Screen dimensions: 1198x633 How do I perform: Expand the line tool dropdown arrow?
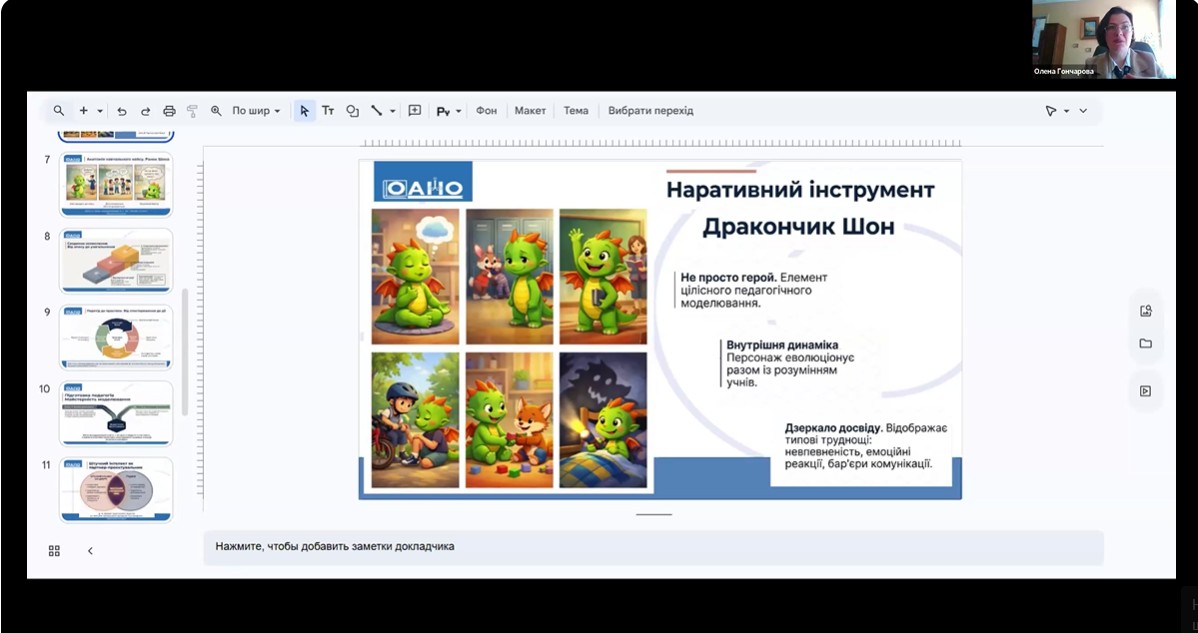(392, 111)
